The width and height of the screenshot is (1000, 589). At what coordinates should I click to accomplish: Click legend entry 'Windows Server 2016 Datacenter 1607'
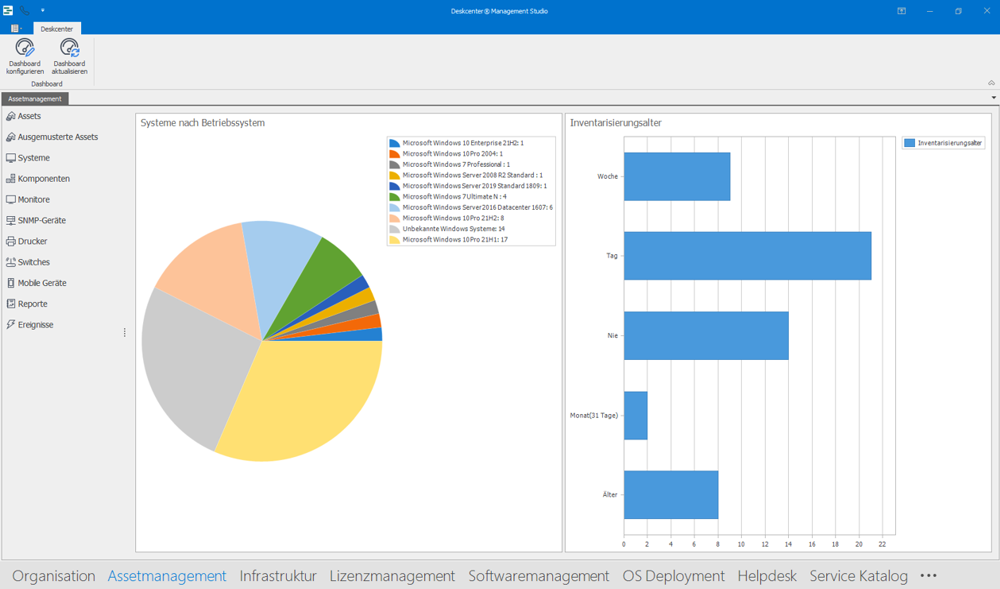point(478,208)
